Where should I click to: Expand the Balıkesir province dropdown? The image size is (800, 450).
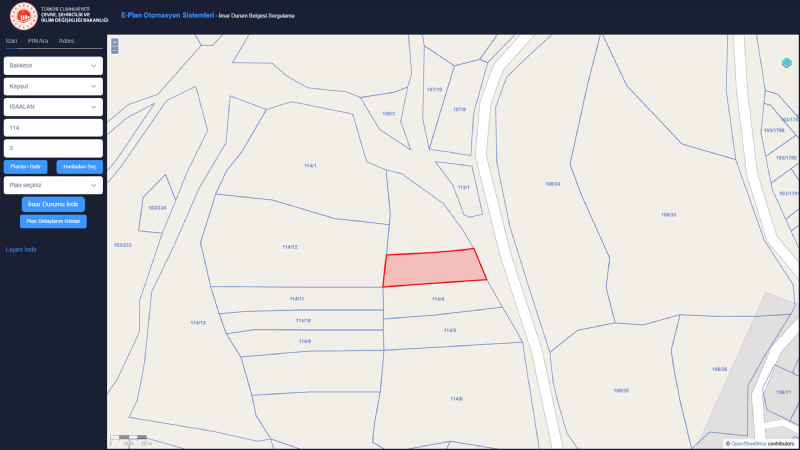[53, 65]
